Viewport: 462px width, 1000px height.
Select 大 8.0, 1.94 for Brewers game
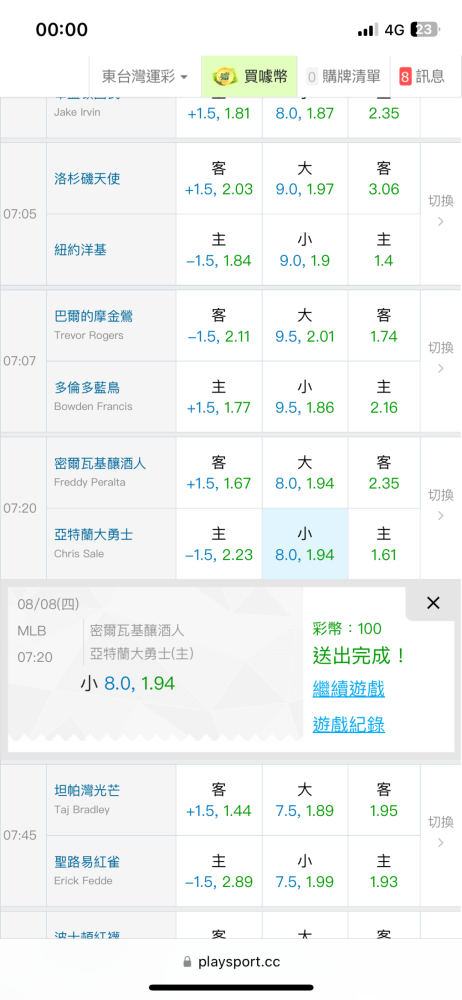(305, 473)
